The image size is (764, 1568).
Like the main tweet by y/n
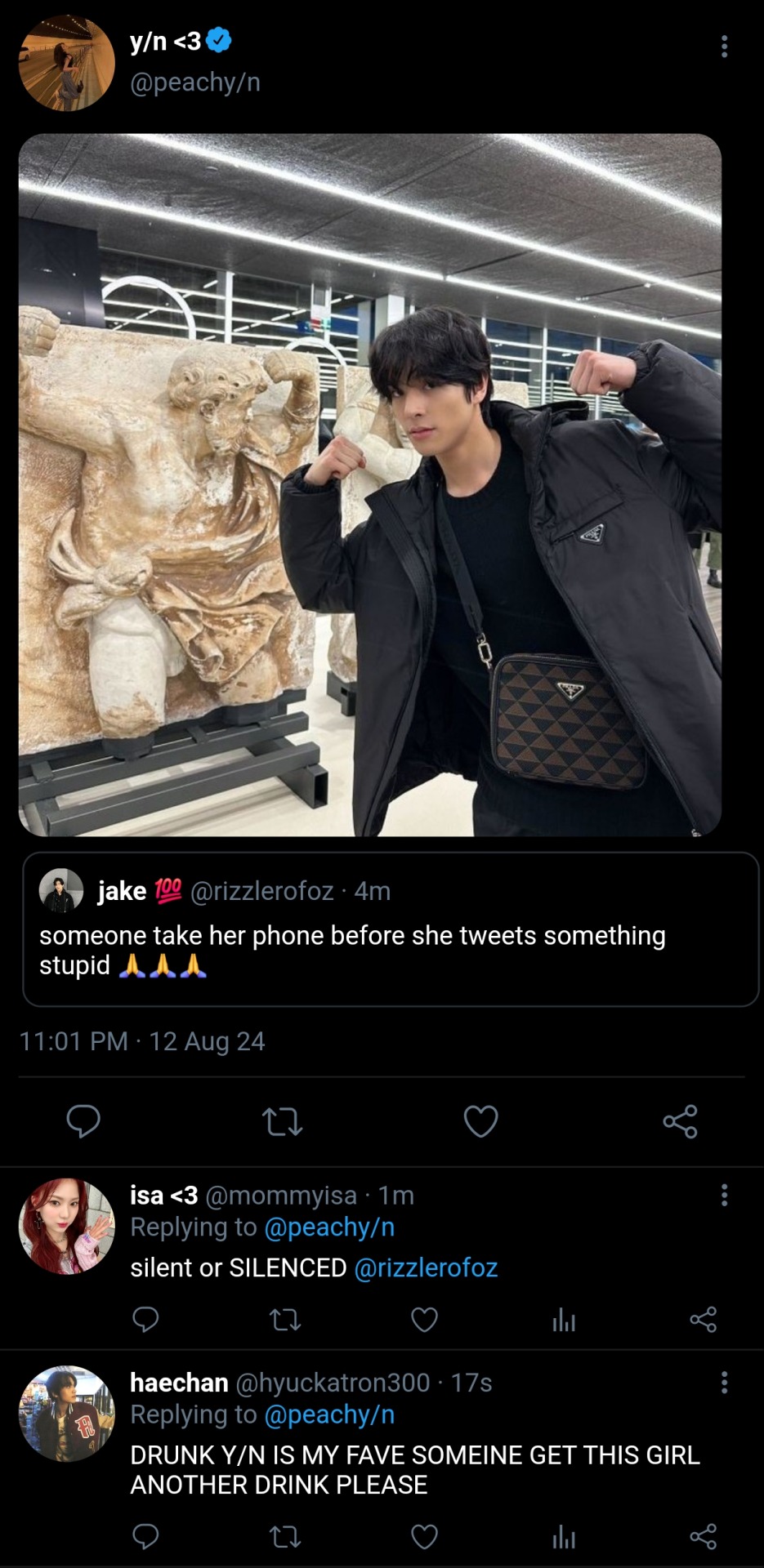pos(480,1121)
